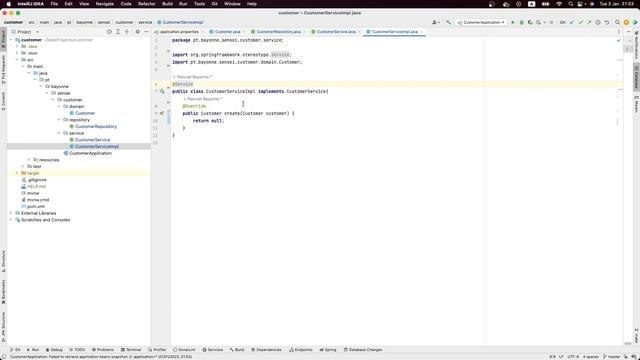Open the Debug tool window button
640x360 pixels.
pyautogui.click(x=54, y=350)
